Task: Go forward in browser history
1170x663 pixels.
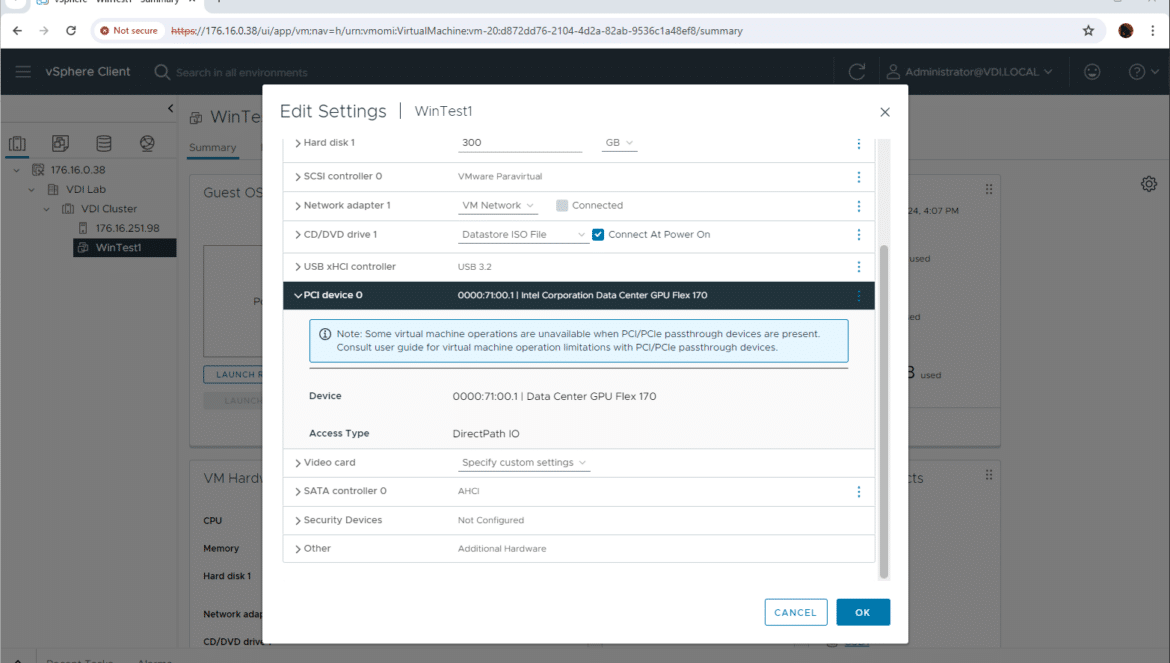Action: (x=44, y=31)
